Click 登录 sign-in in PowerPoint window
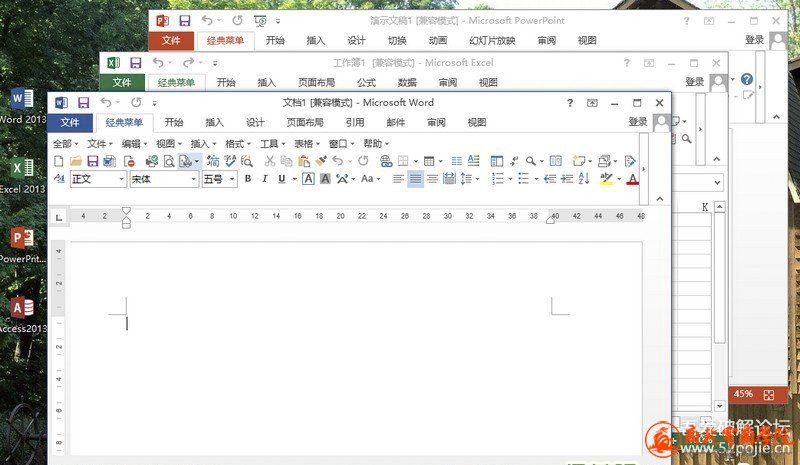The image size is (800, 465). [755, 40]
